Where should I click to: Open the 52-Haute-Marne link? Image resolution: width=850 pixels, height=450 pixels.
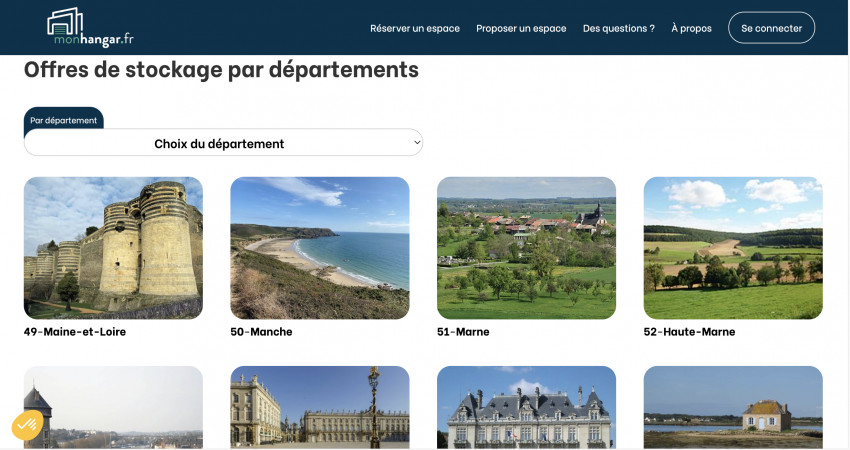[x=689, y=332]
